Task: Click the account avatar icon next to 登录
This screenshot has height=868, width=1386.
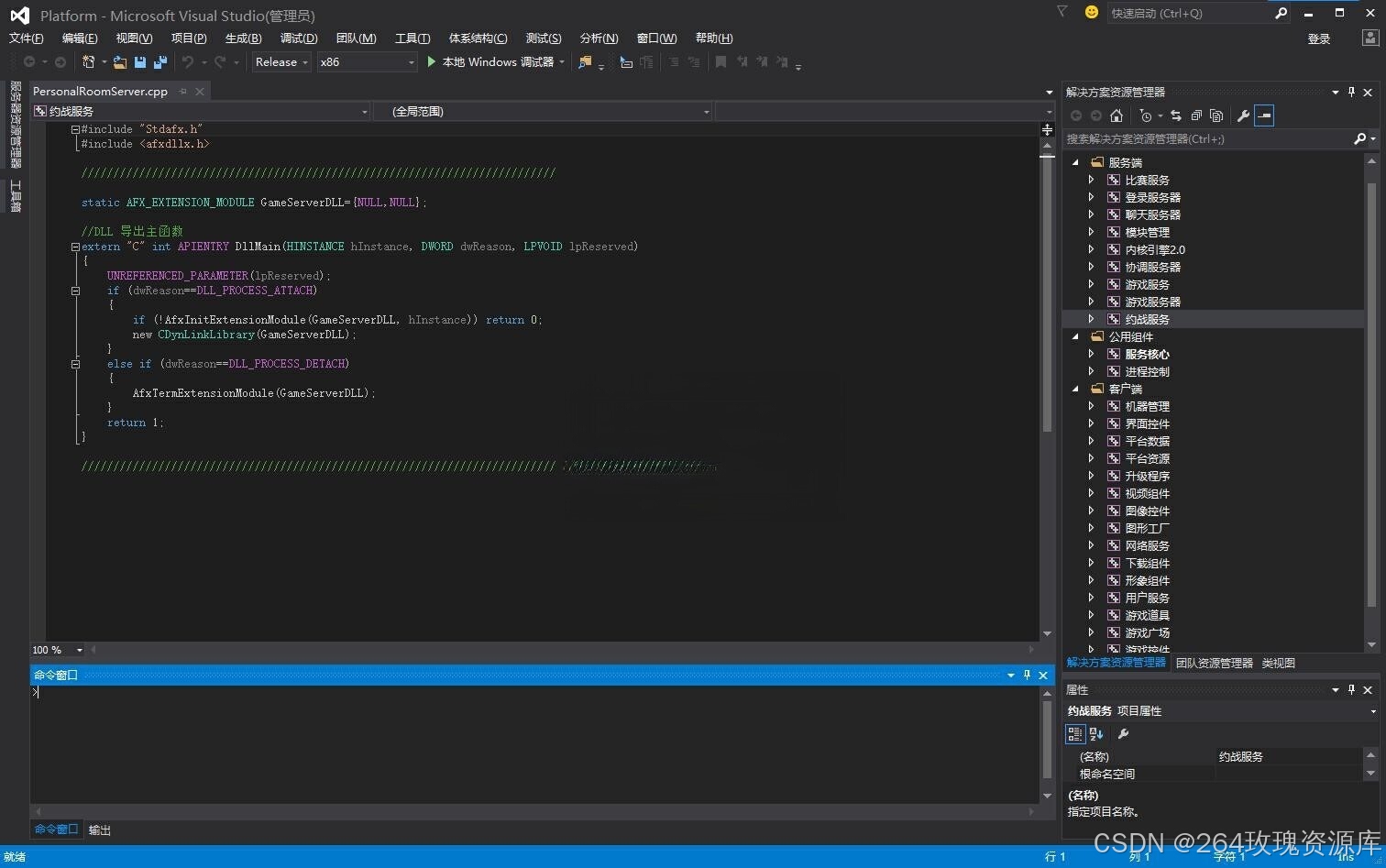Action: tap(1369, 38)
